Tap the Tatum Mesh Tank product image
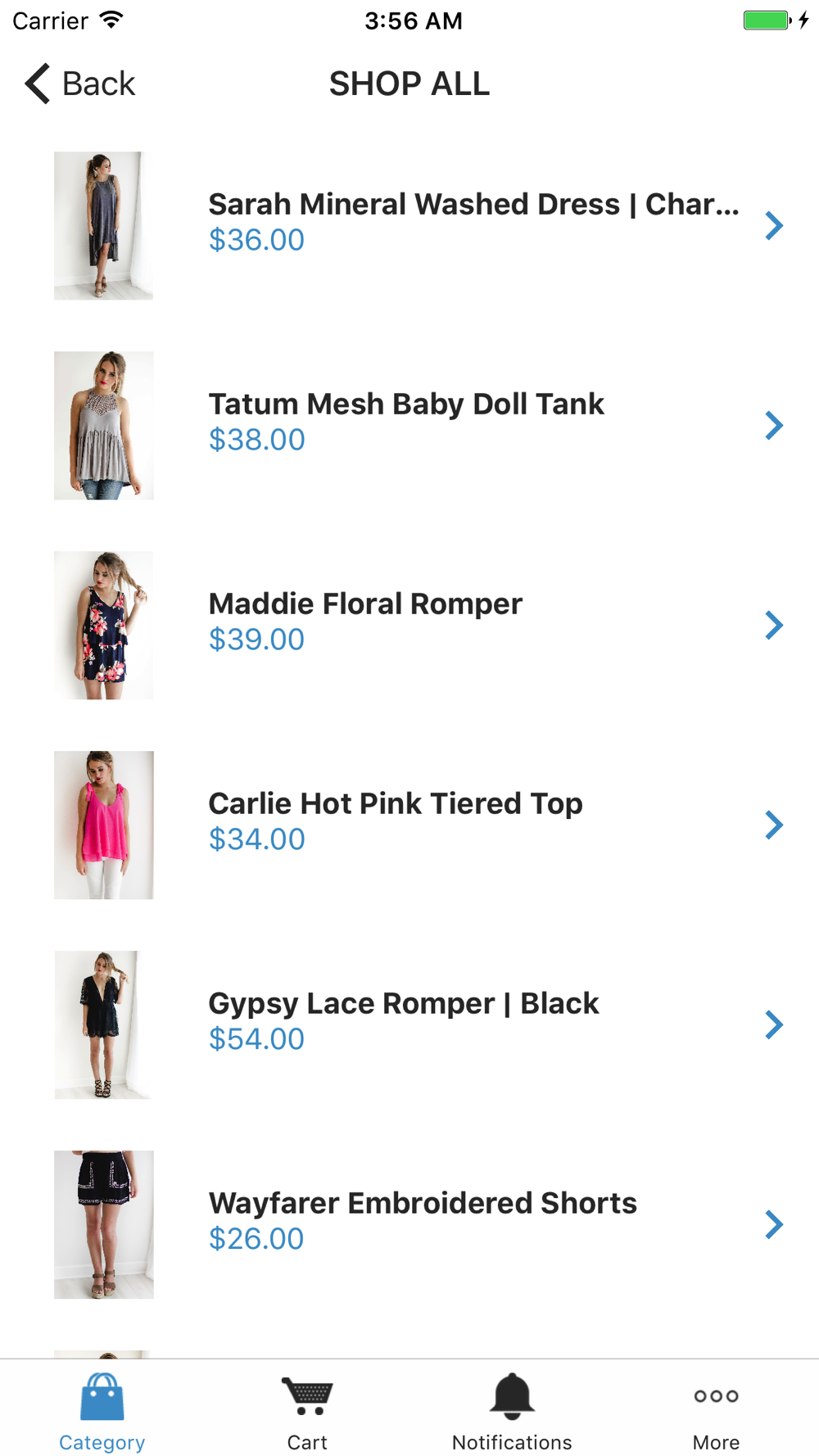Screen dimensions: 819x1456 pos(103,425)
